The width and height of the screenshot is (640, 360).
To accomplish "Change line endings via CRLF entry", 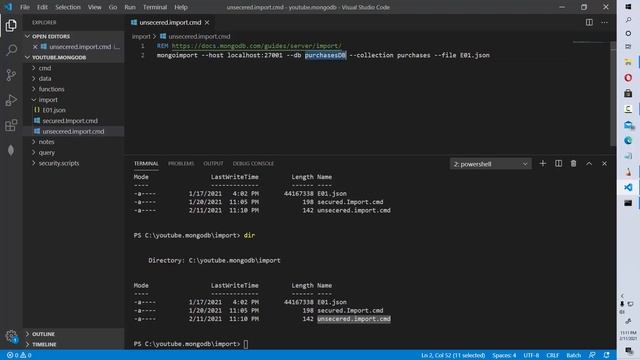I will [x=552, y=355].
